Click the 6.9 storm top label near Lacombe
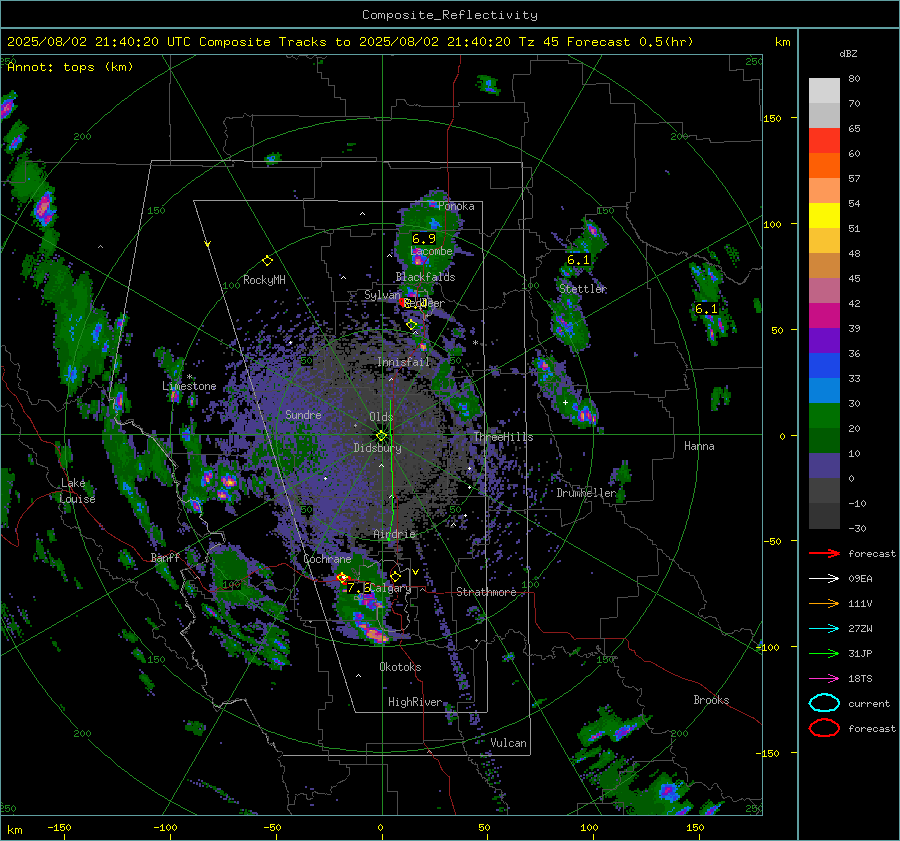 pyautogui.click(x=424, y=238)
